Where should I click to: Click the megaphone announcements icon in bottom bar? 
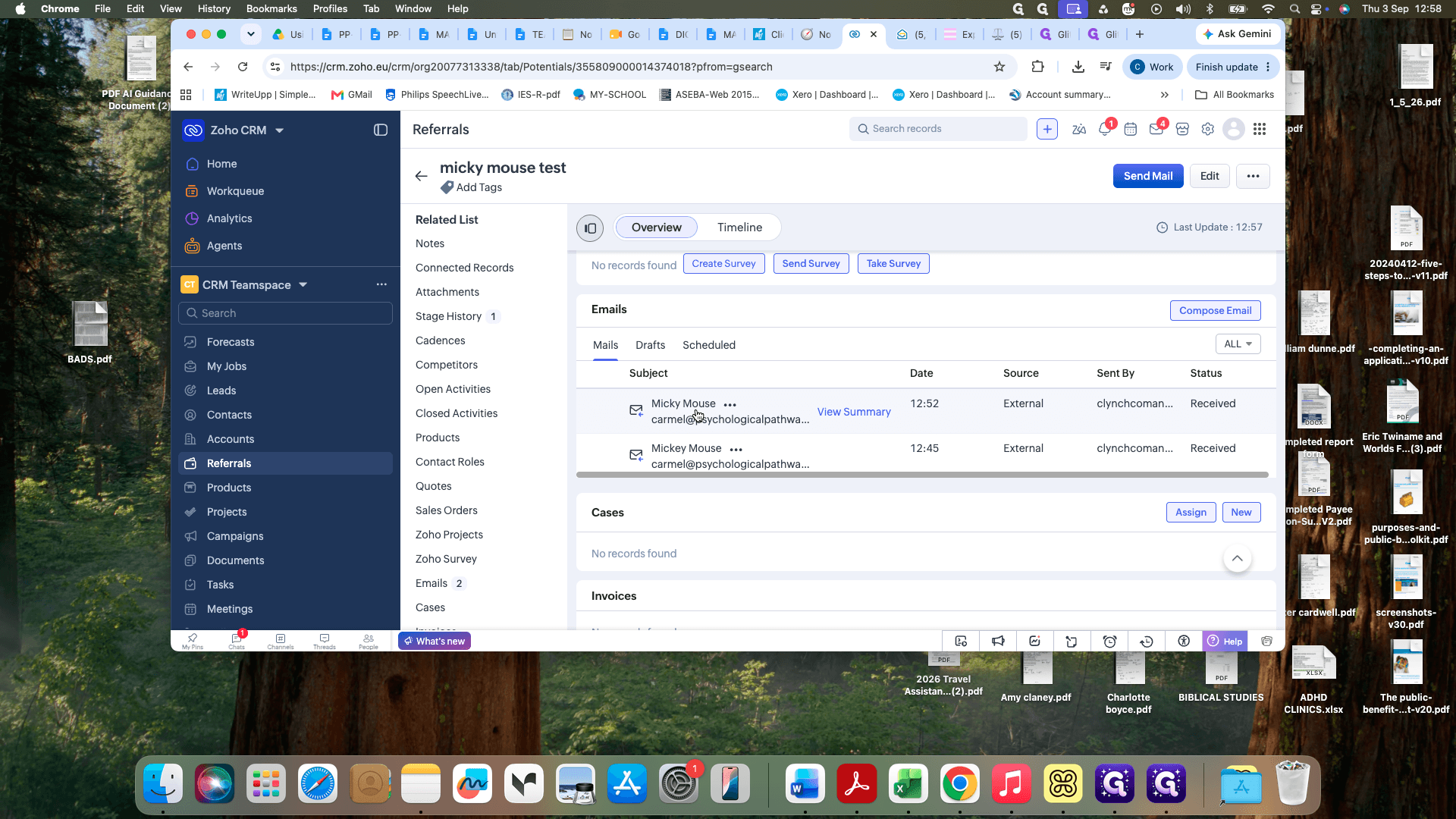tap(998, 642)
